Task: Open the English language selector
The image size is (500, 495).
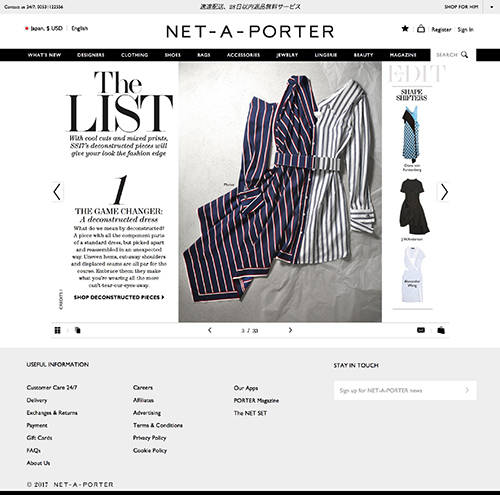Action: click(x=80, y=28)
